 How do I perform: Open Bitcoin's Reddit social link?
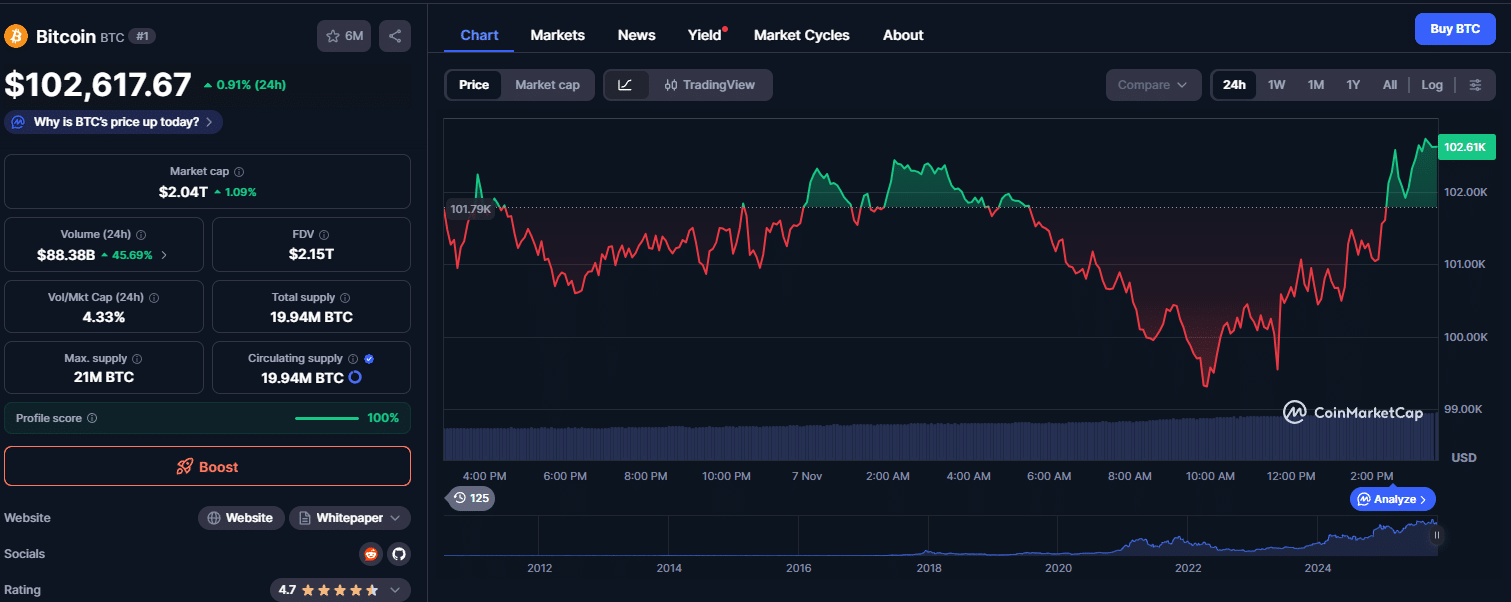tap(371, 554)
